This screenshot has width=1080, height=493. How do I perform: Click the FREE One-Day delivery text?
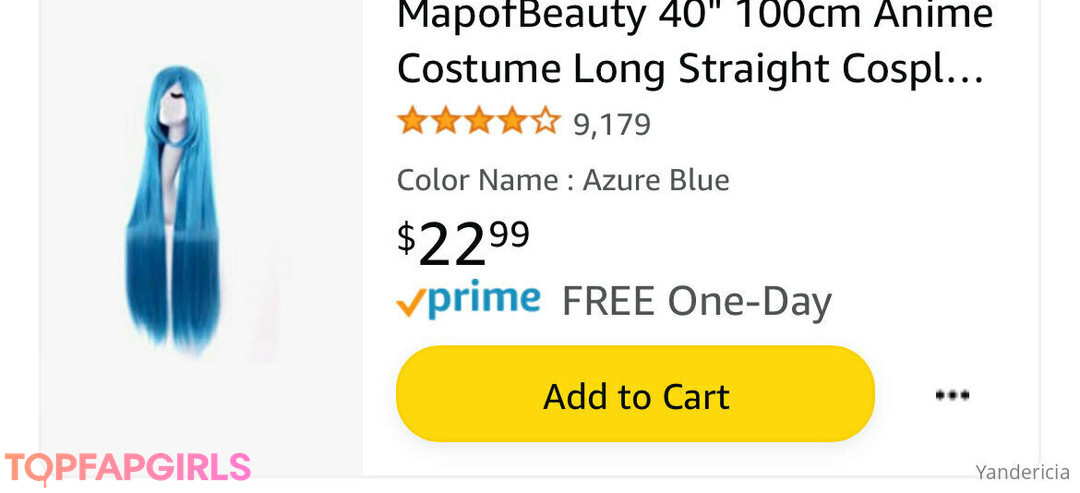696,301
